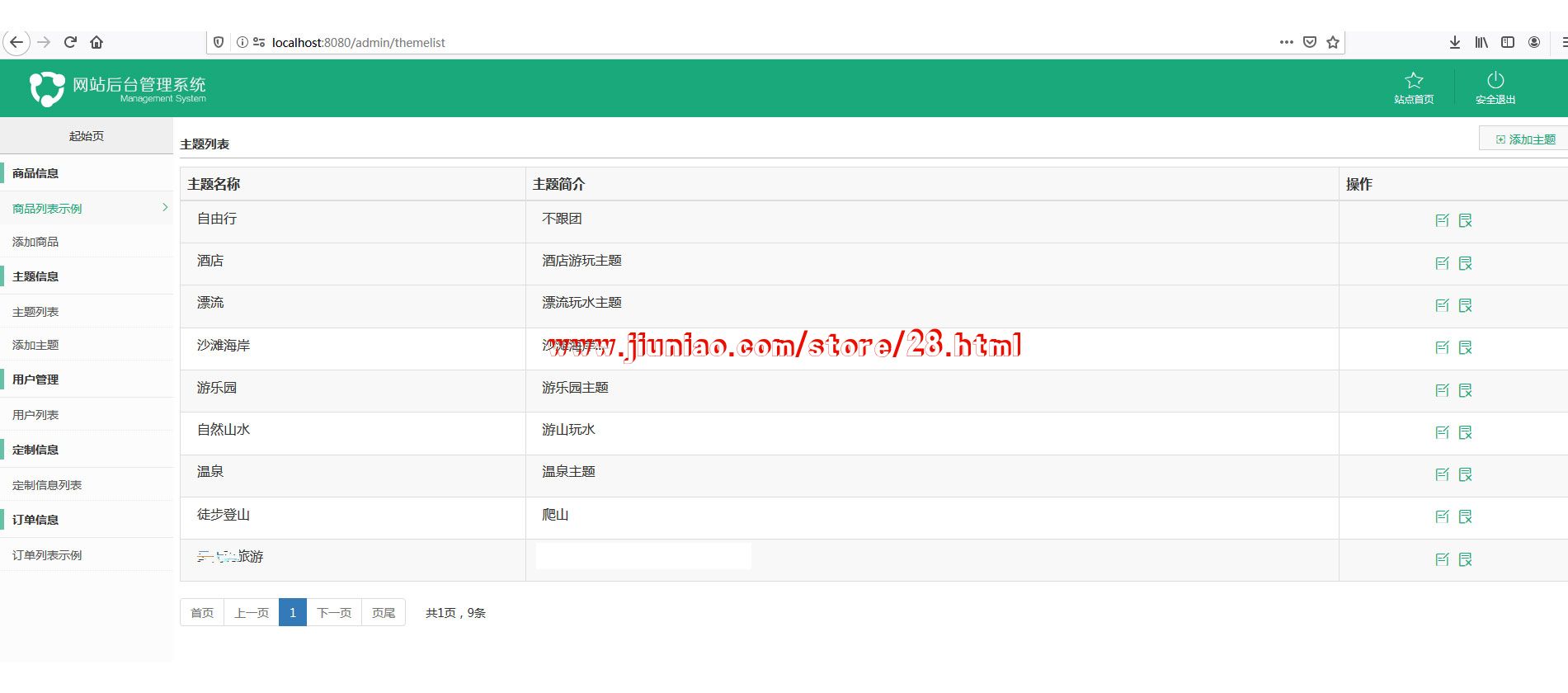1568x693 pixels.
Task: Click the delete icon for the 徒步登山 theme
Action: 1465,516
